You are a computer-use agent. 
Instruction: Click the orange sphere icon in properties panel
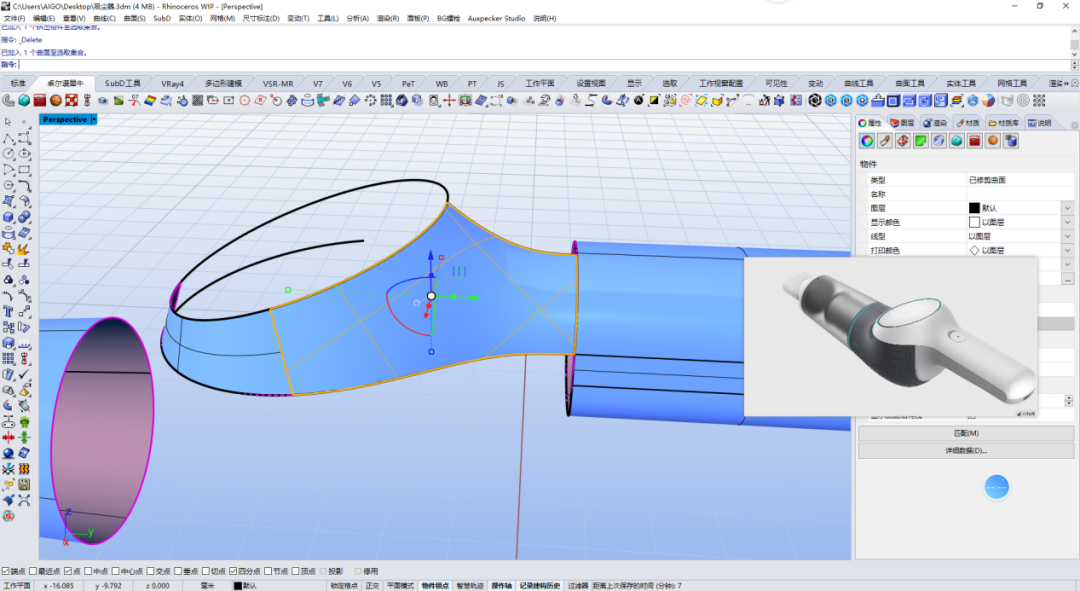pos(993,141)
